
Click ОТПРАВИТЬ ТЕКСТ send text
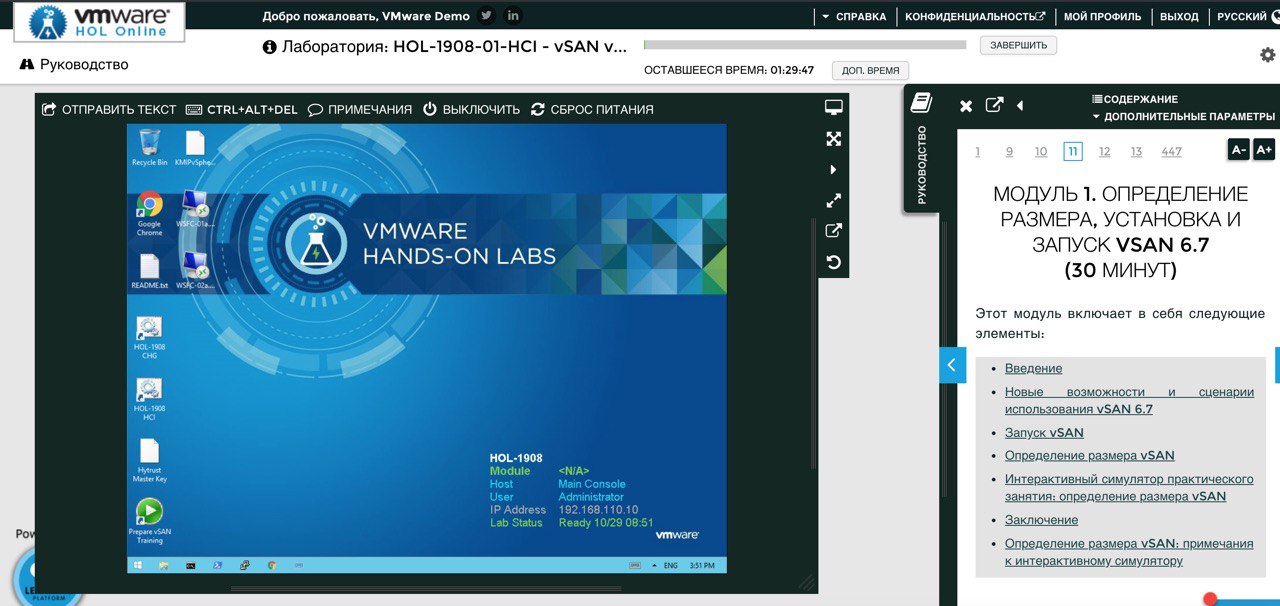click(x=108, y=109)
